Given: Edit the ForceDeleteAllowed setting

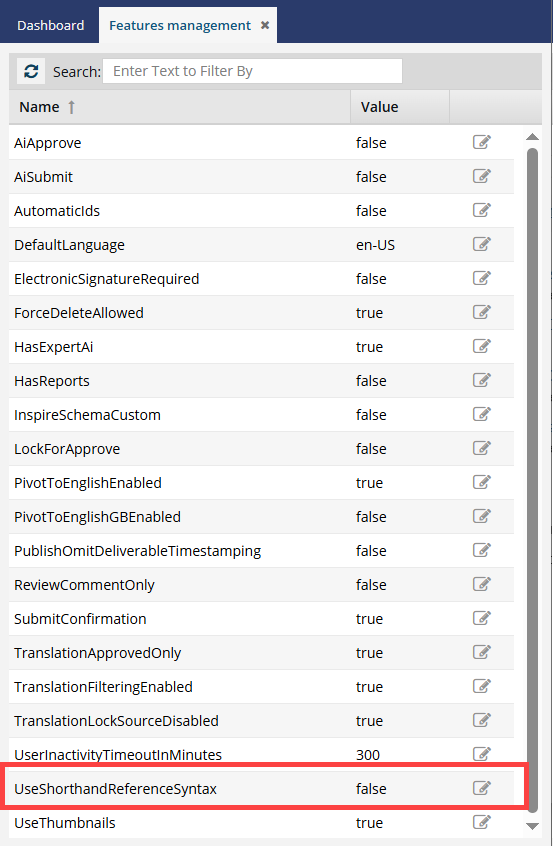Looking at the screenshot, I should pos(481,312).
